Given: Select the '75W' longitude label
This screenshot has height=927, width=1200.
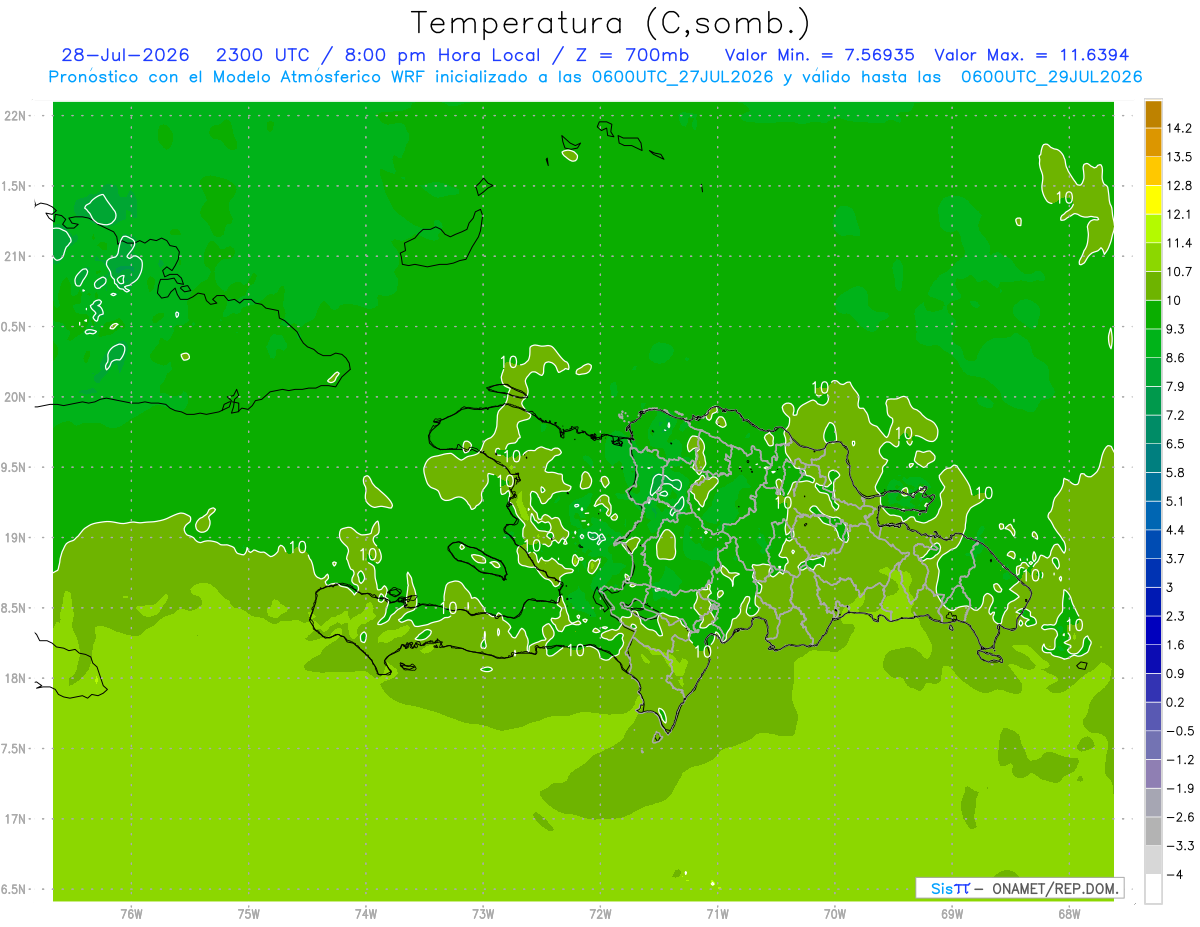Looking at the screenshot, I should tap(249, 914).
